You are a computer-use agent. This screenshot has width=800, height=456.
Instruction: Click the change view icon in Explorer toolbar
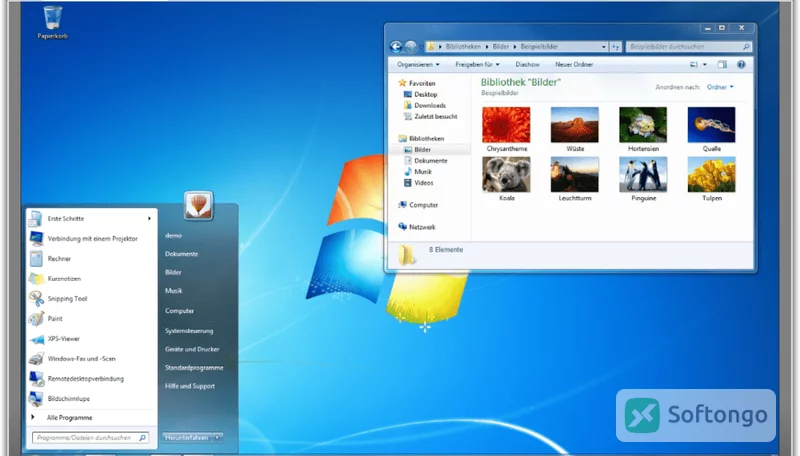(693, 64)
